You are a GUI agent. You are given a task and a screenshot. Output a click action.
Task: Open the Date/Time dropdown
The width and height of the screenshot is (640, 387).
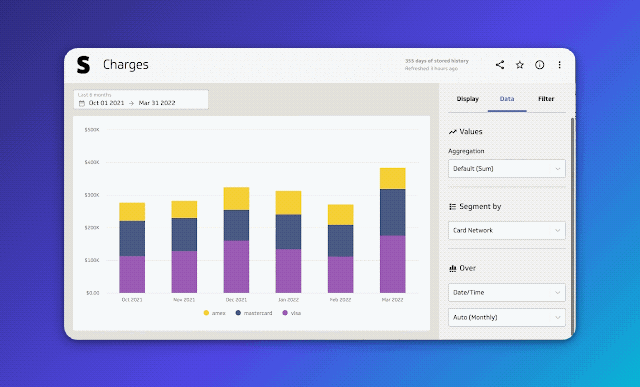[x=507, y=292]
